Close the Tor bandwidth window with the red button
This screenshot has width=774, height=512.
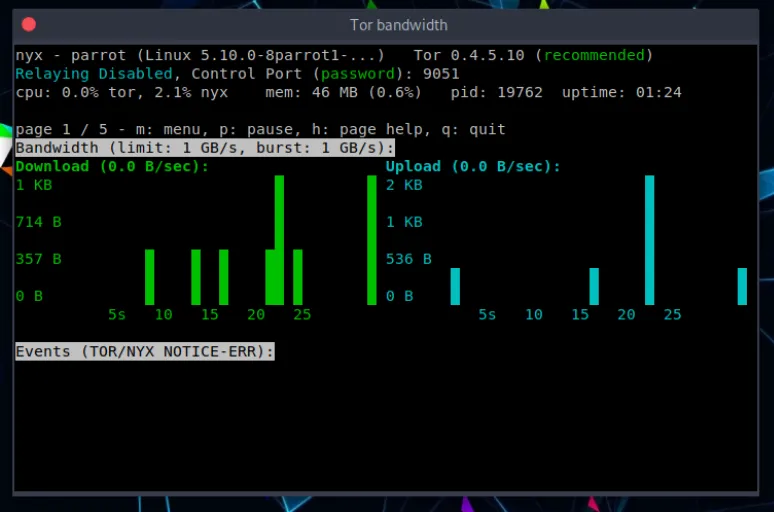(x=29, y=24)
